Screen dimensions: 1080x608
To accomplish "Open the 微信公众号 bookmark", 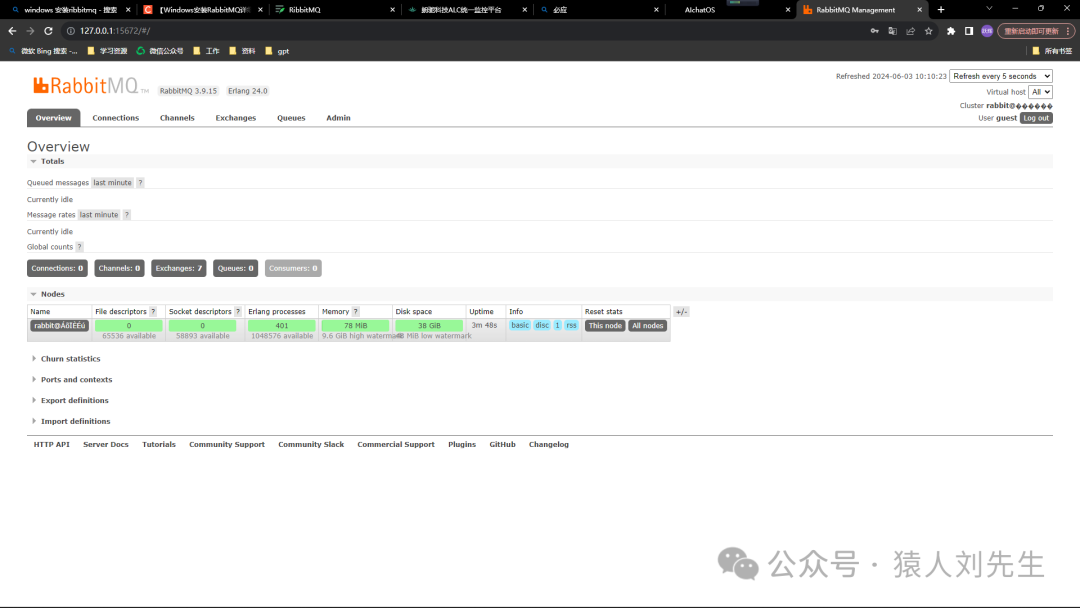I will point(160,51).
